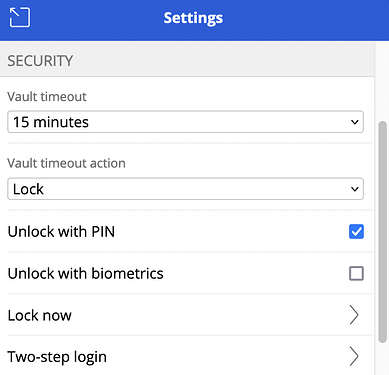Click the Vault timeout action field label
Viewport: 389px width, 375px height.
click(x=66, y=163)
